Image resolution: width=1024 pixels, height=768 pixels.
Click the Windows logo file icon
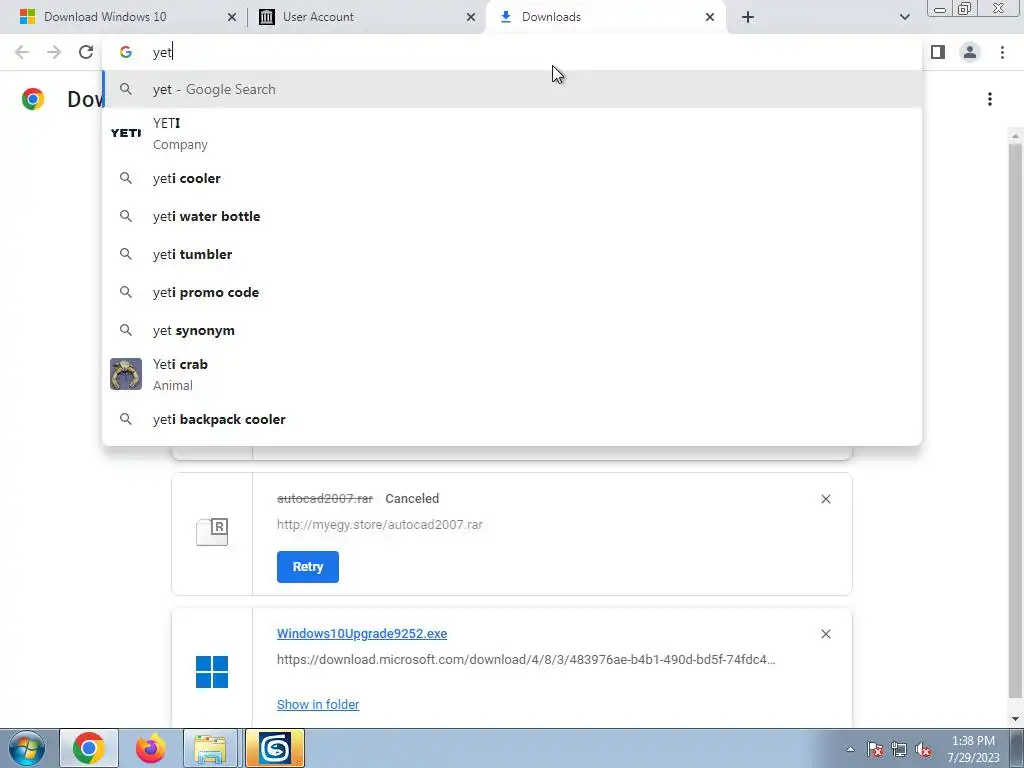tap(212, 672)
